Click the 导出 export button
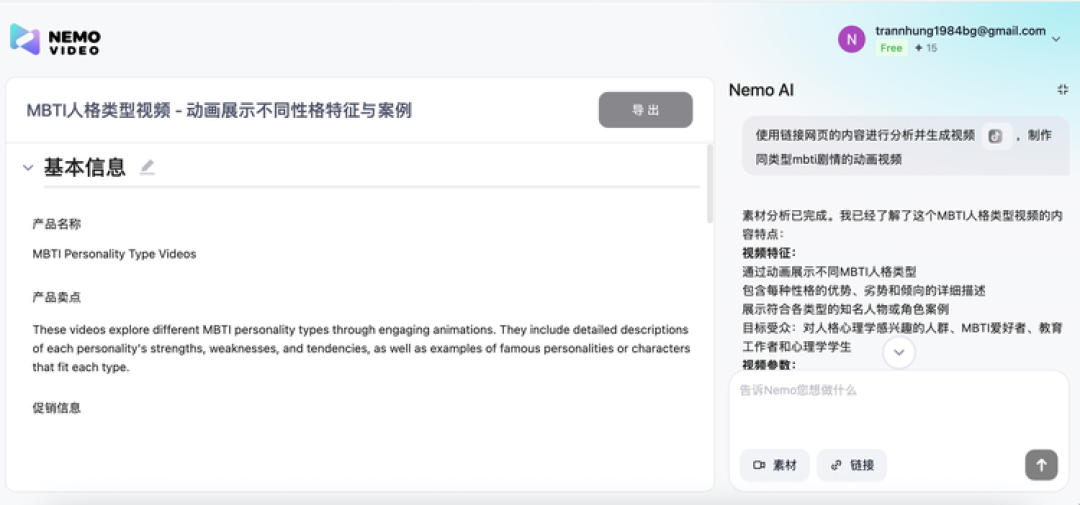Viewport: 1080px width, 505px height. 645,110
